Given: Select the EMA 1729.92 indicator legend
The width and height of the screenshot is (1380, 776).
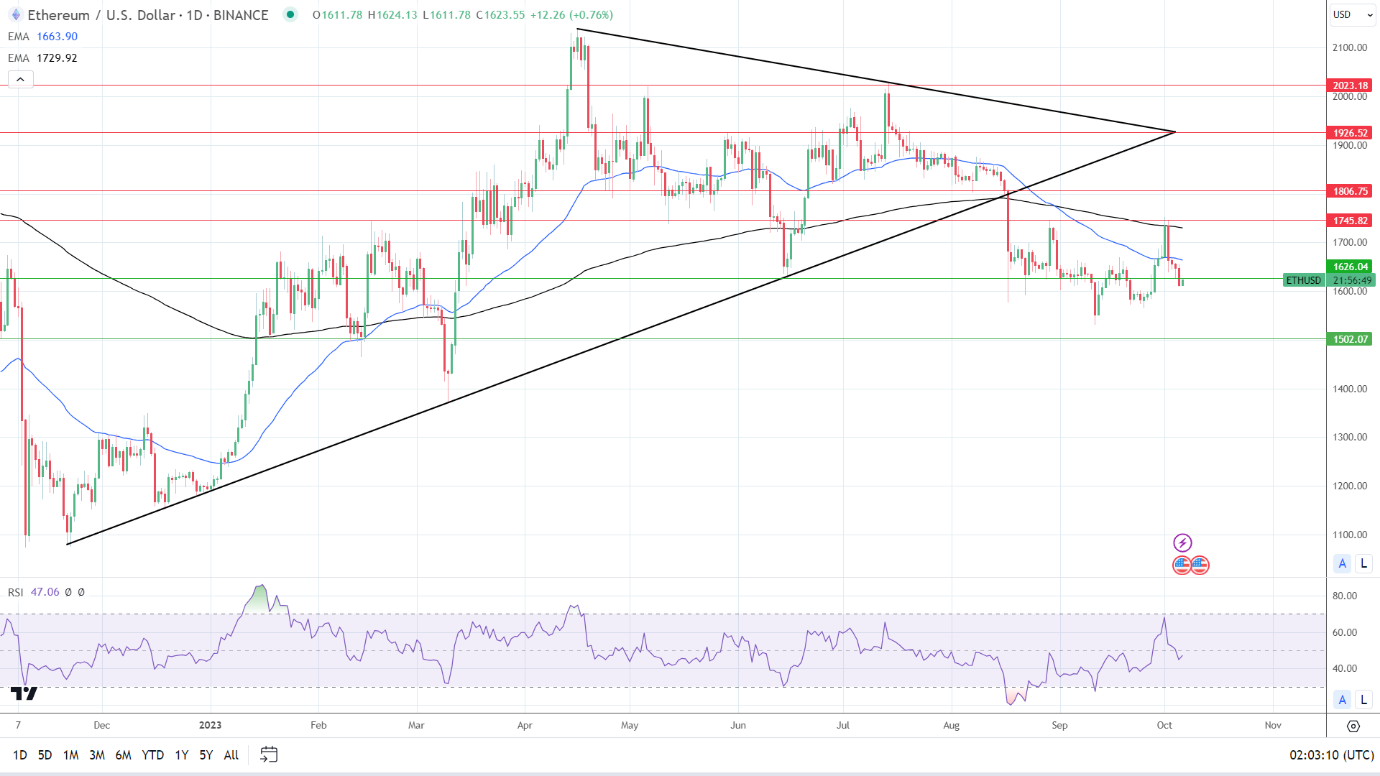Looking at the screenshot, I should click(x=43, y=58).
